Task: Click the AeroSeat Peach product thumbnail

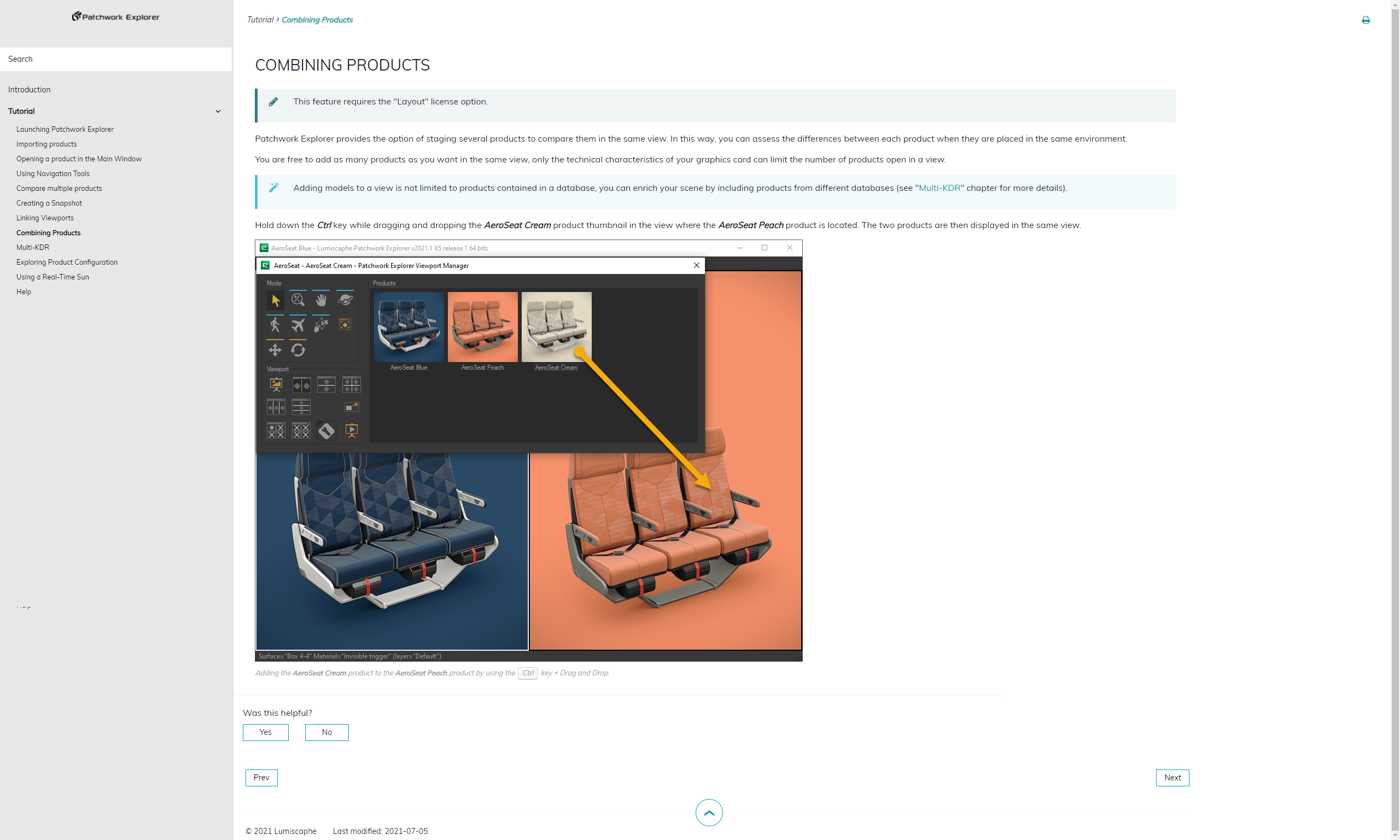Action: tap(483, 326)
